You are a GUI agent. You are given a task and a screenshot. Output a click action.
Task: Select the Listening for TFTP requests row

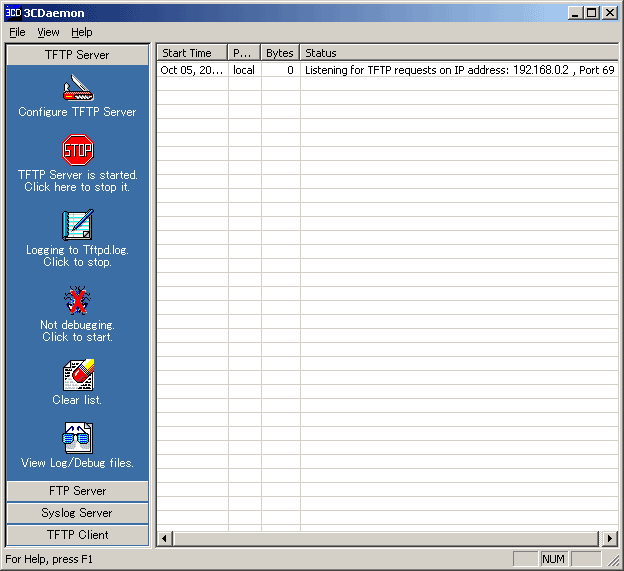[x=400, y=70]
